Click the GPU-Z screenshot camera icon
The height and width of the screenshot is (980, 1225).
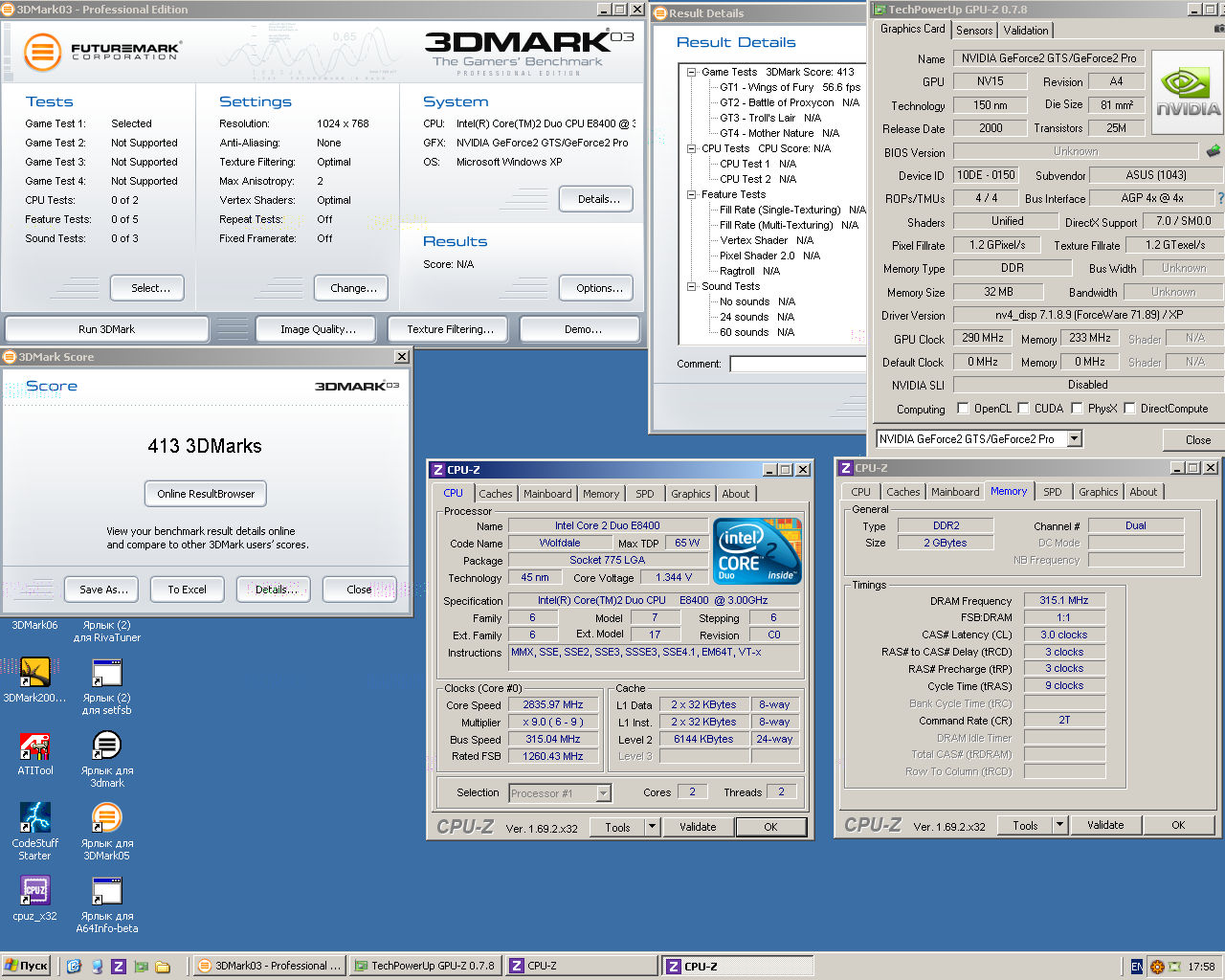point(1219,29)
